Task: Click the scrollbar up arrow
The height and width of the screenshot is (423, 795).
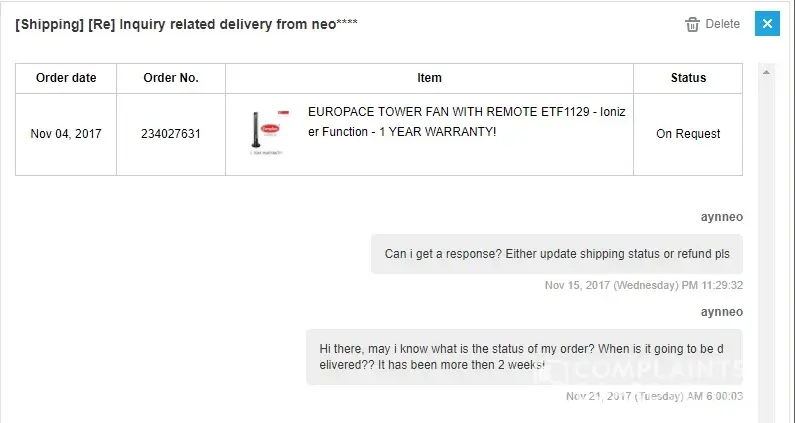Action: click(x=767, y=71)
